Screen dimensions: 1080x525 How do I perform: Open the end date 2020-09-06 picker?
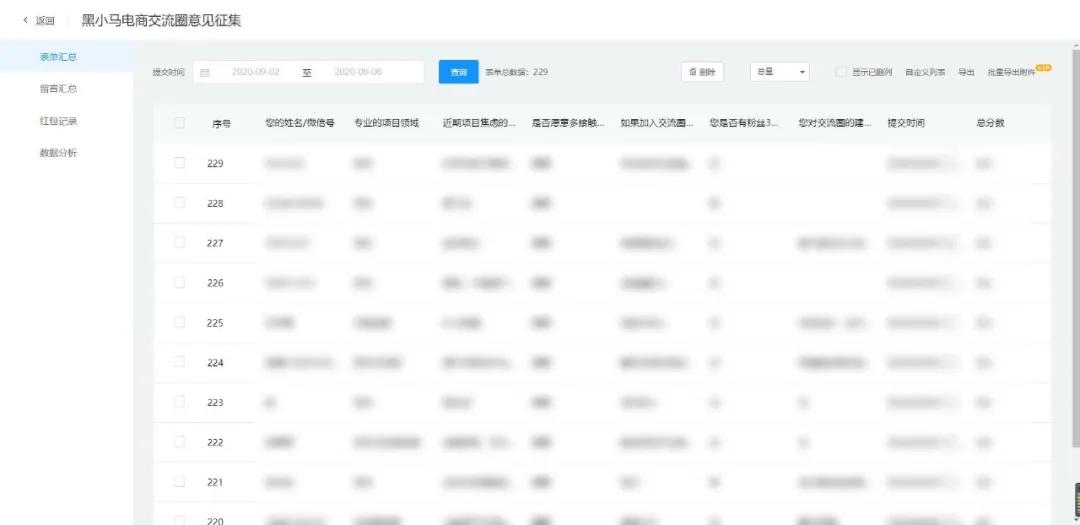(x=358, y=73)
